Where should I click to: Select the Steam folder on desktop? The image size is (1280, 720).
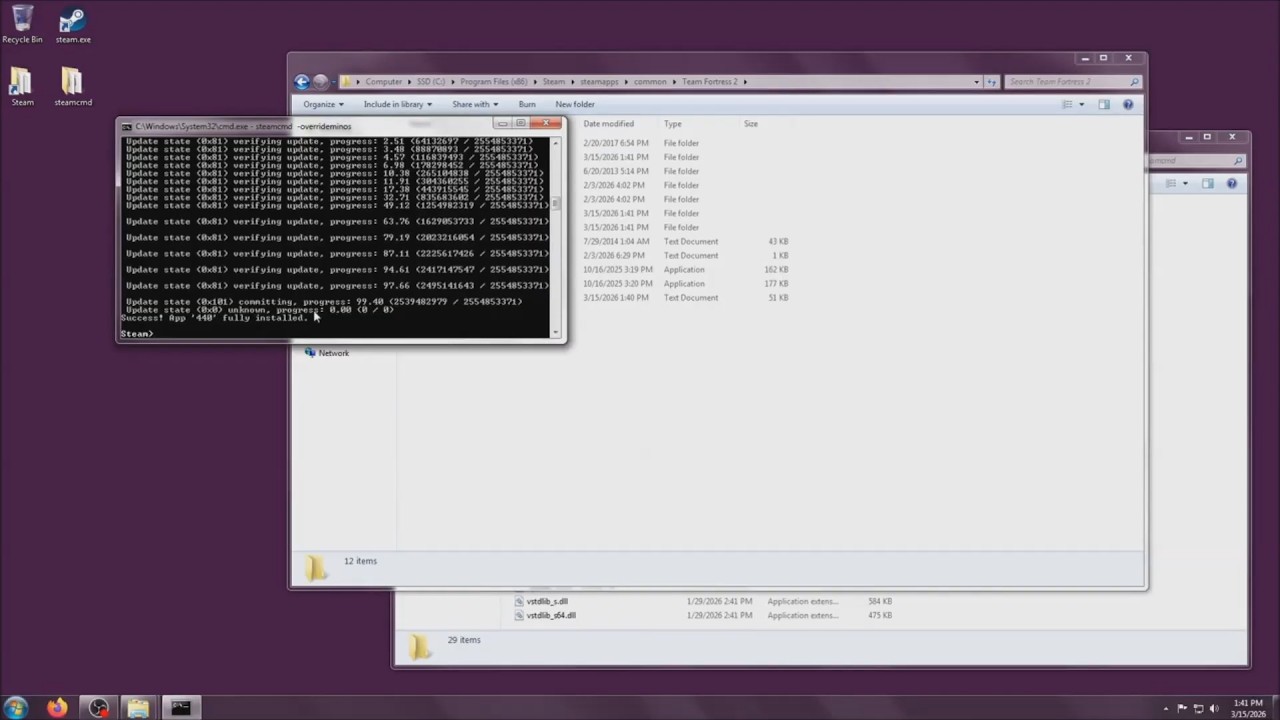point(22,87)
